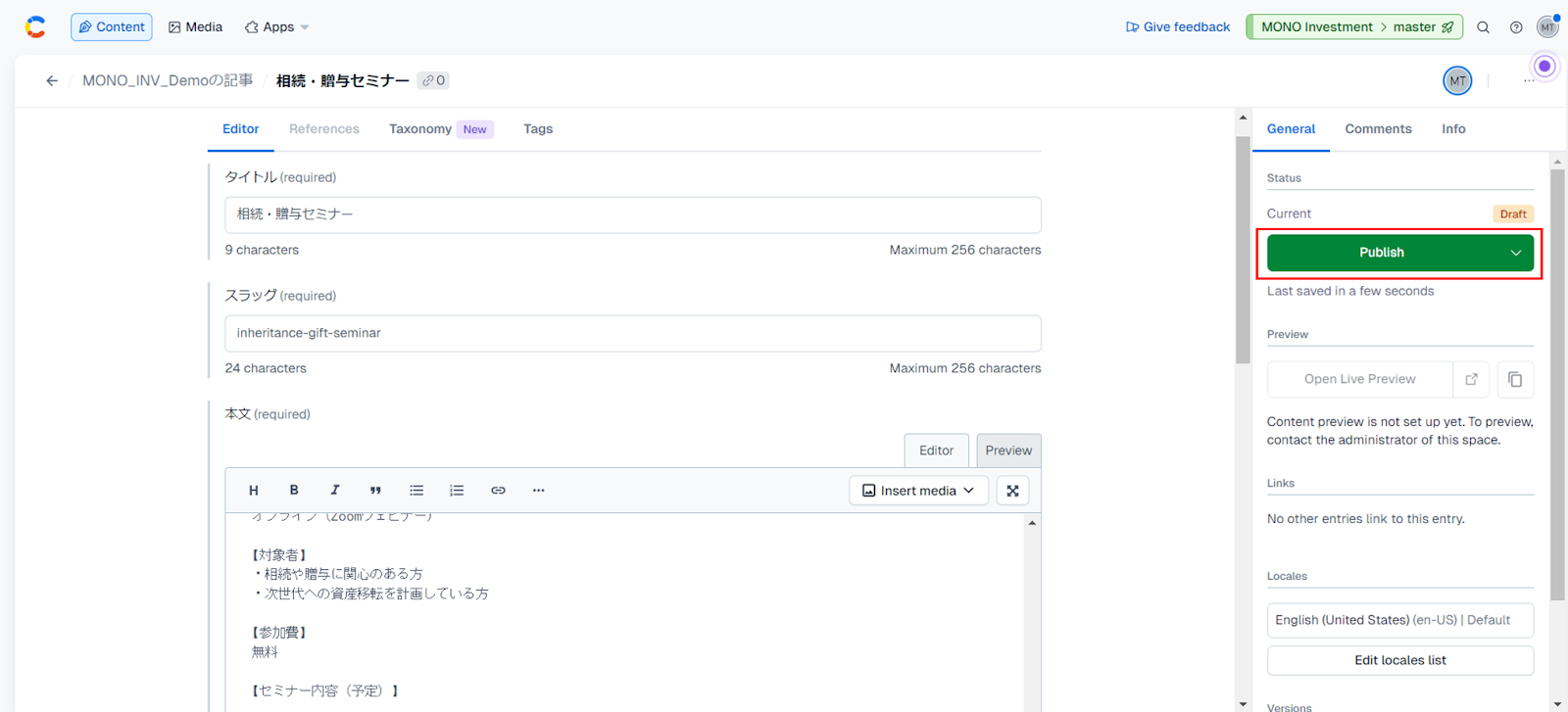The image size is (1568, 712).
Task: Open the MT account avatar menu
Action: click(1547, 26)
